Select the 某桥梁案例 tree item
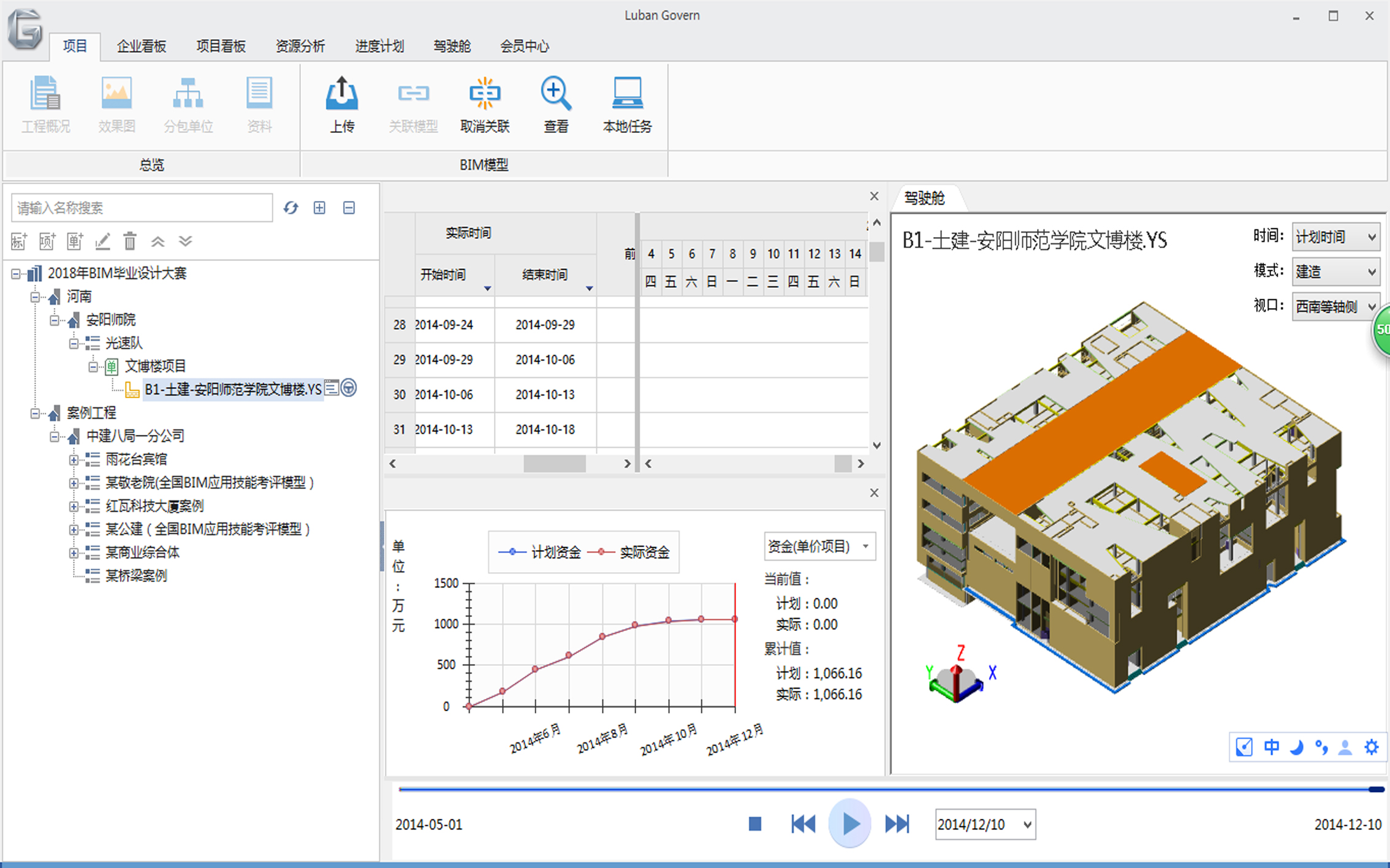This screenshot has width=1390, height=868. [x=136, y=576]
